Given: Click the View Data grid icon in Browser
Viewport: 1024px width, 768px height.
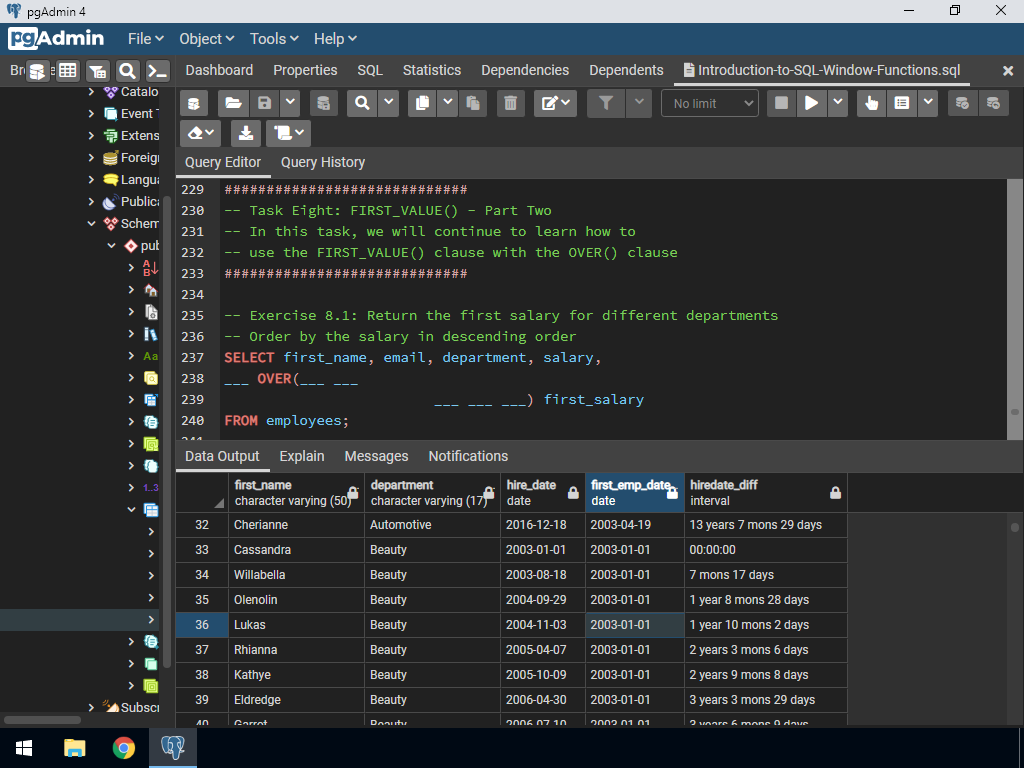Looking at the screenshot, I should coord(67,71).
